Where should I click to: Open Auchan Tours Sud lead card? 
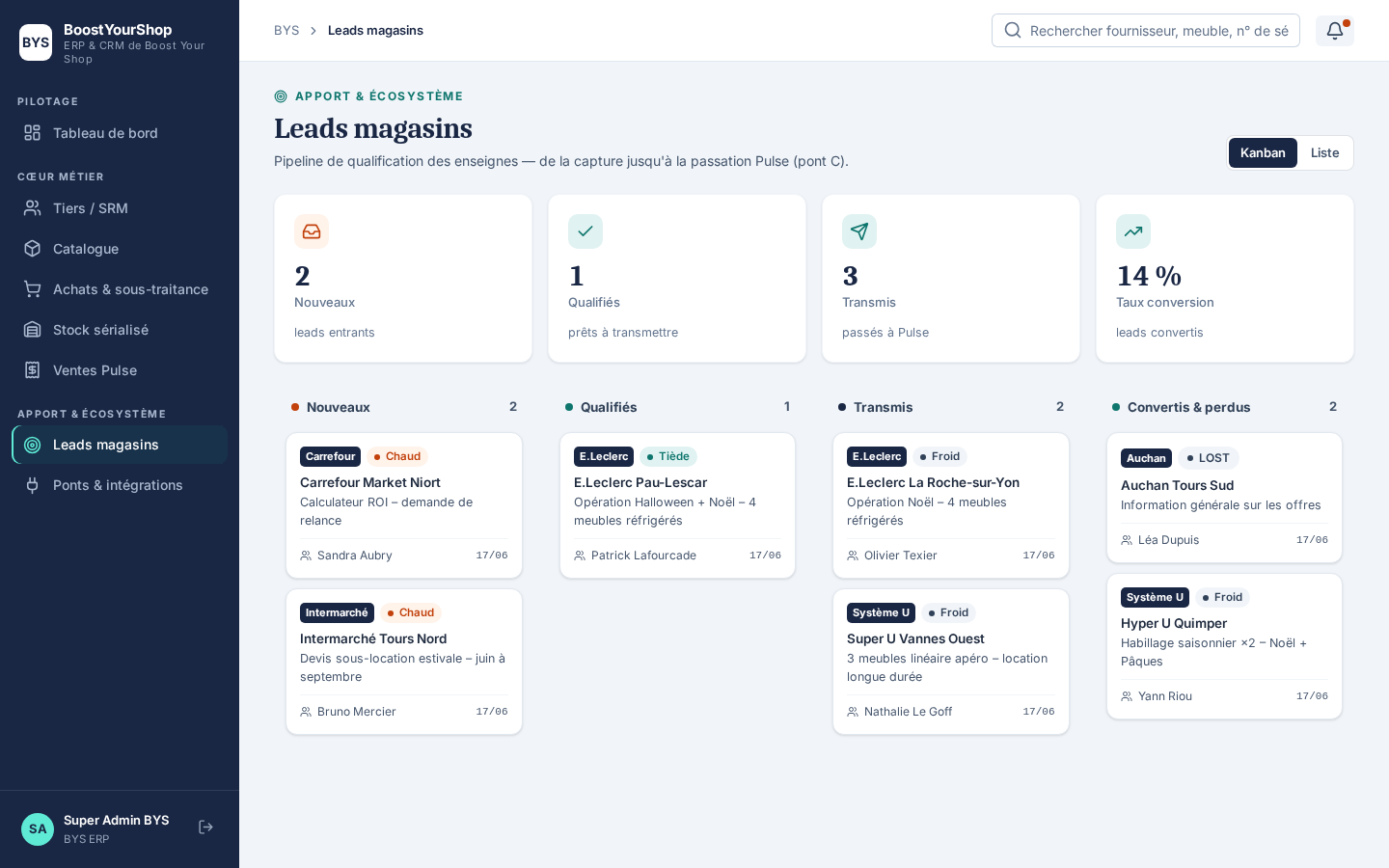coord(1224,498)
